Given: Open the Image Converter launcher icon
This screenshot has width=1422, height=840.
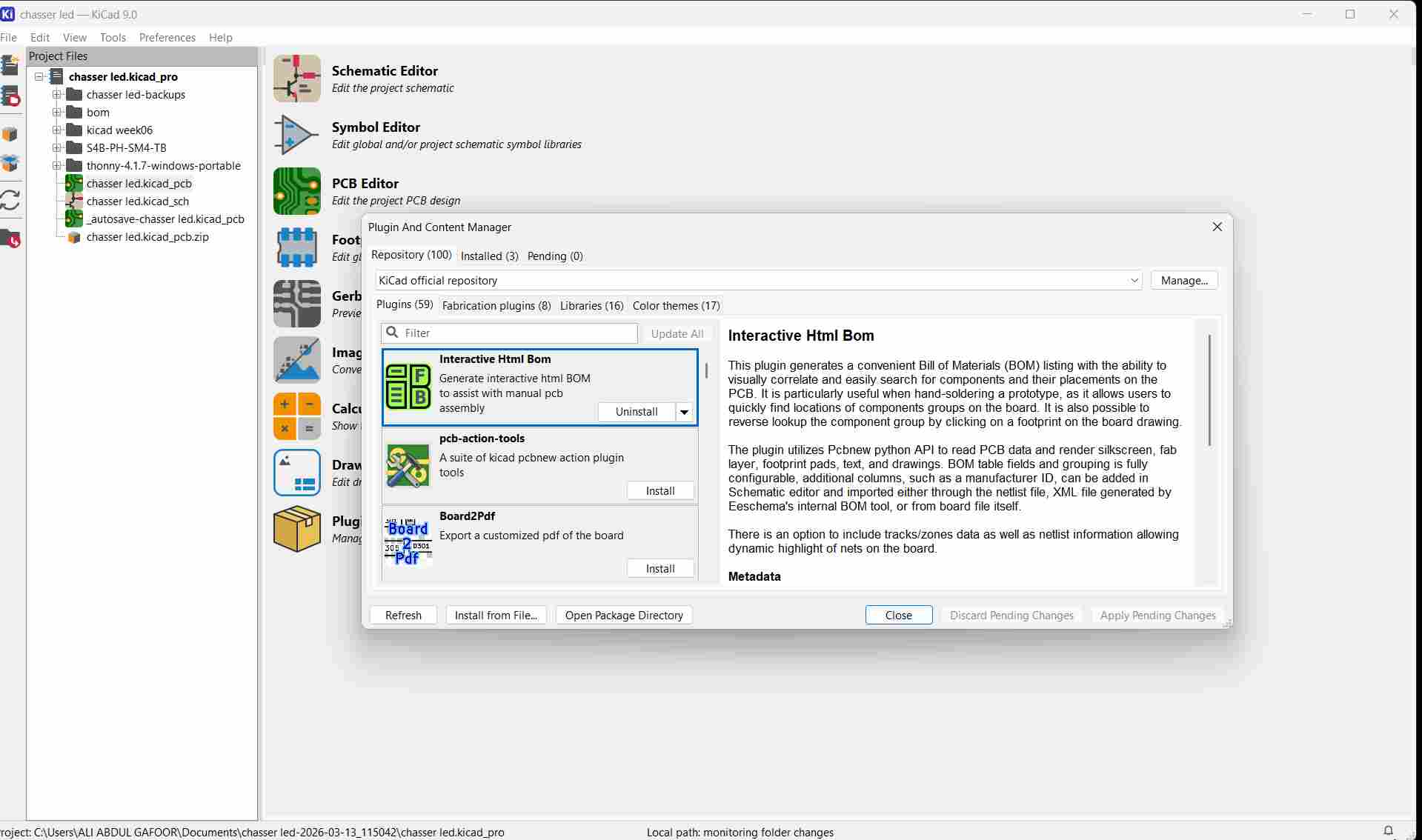Looking at the screenshot, I should coord(297,360).
